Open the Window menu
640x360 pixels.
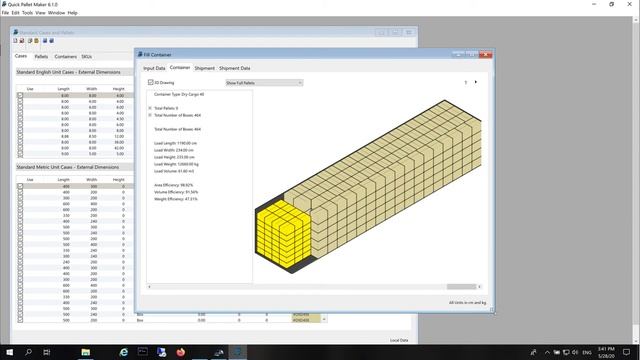click(x=56, y=13)
